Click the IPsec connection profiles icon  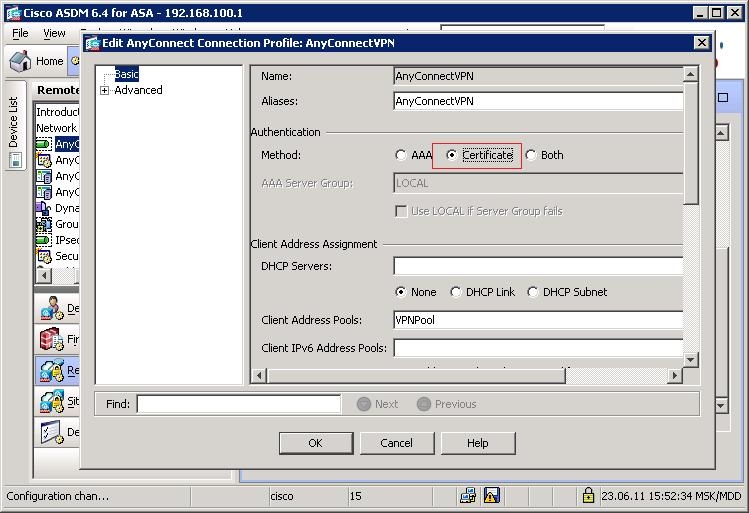pos(43,240)
